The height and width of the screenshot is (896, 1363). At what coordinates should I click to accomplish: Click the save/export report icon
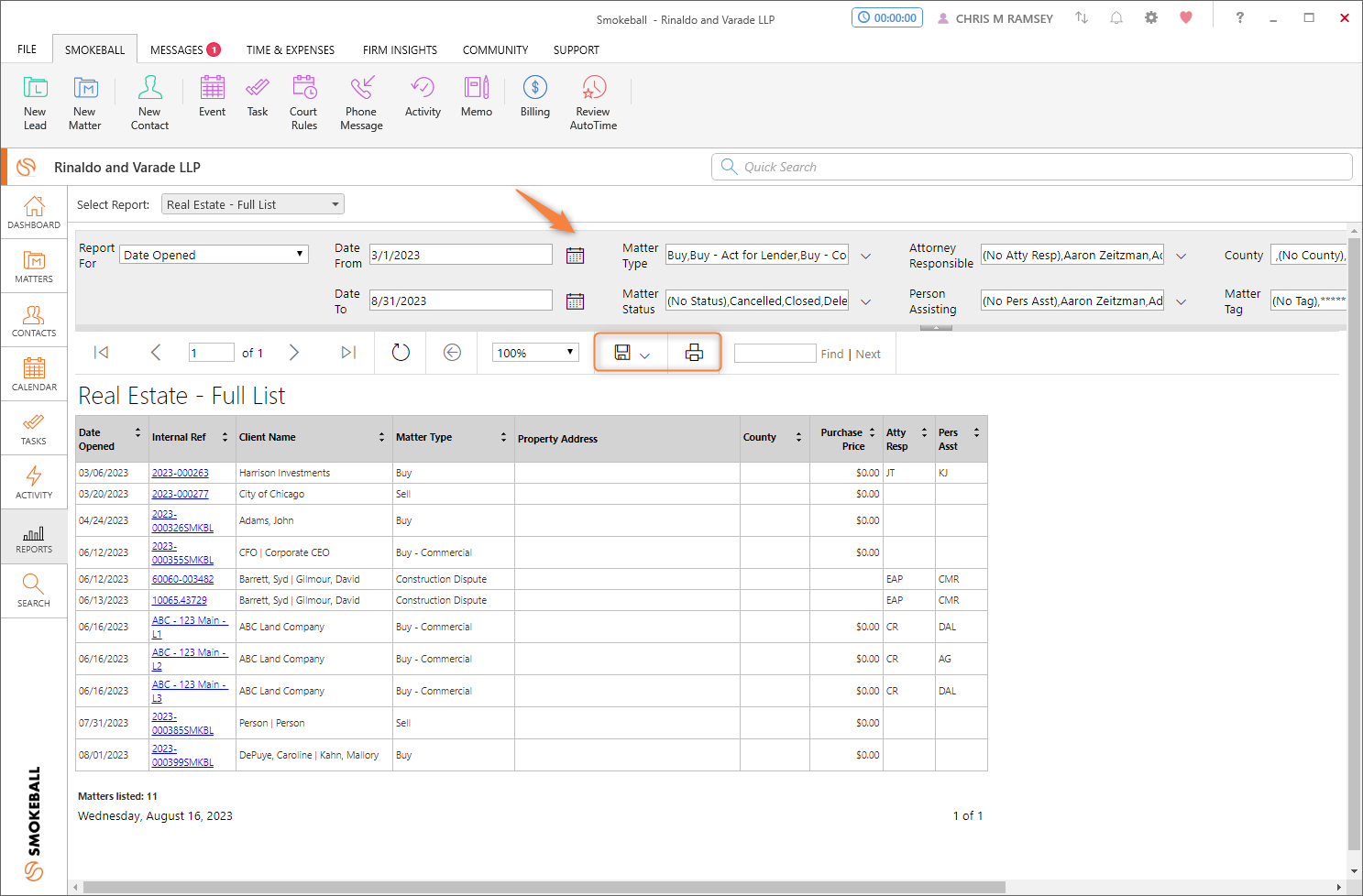[x=622, y=353]
